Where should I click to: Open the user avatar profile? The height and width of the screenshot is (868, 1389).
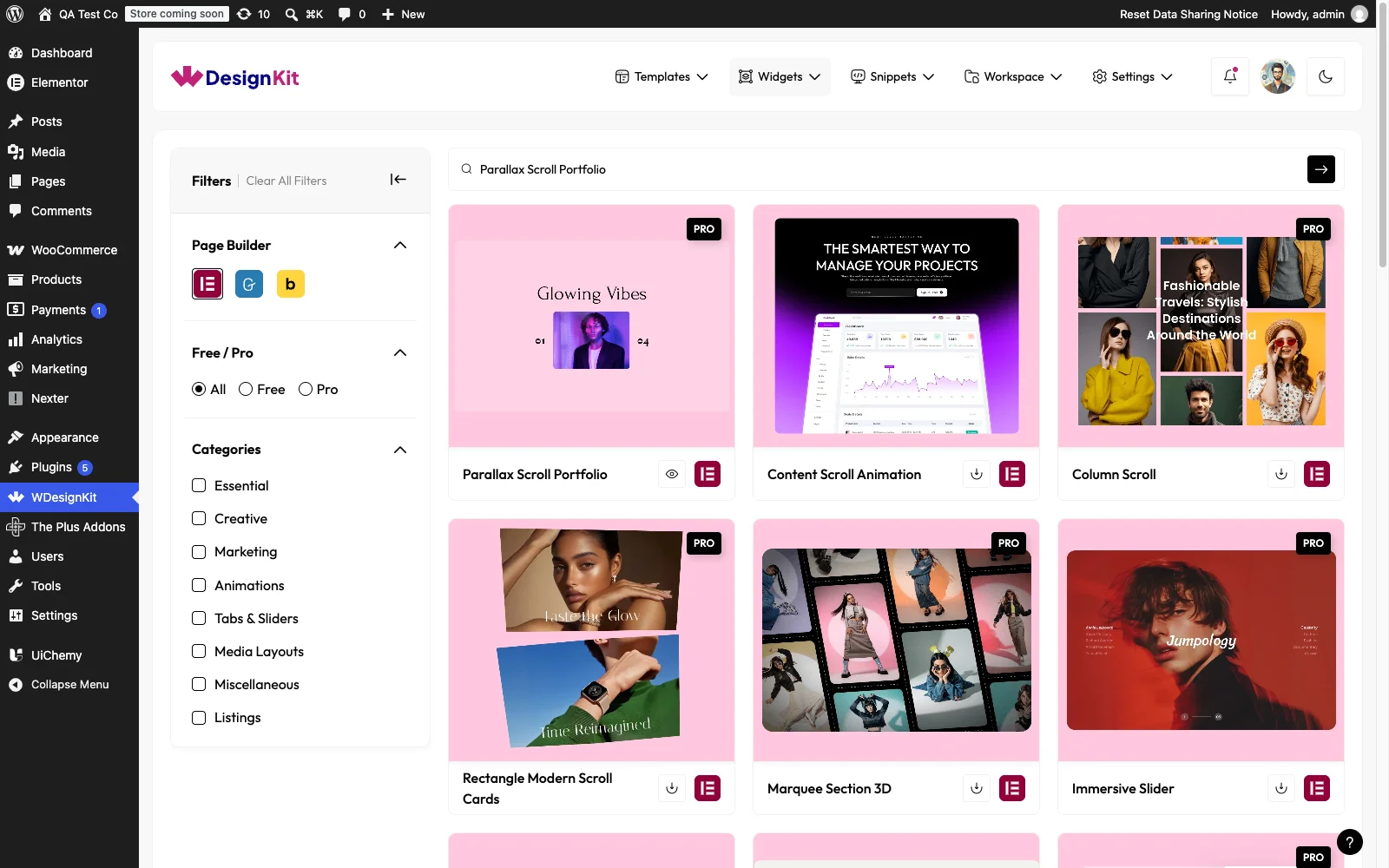pos(1278,76)
